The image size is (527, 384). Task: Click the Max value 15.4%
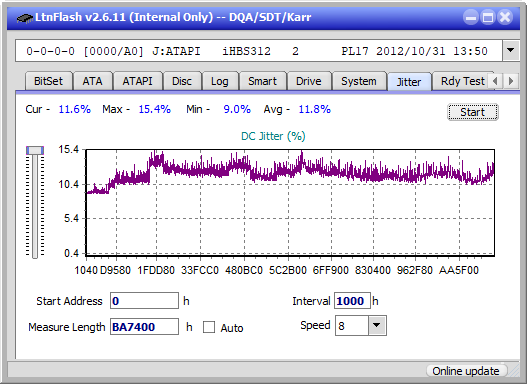pyautogui.click(x=155, y=109)
